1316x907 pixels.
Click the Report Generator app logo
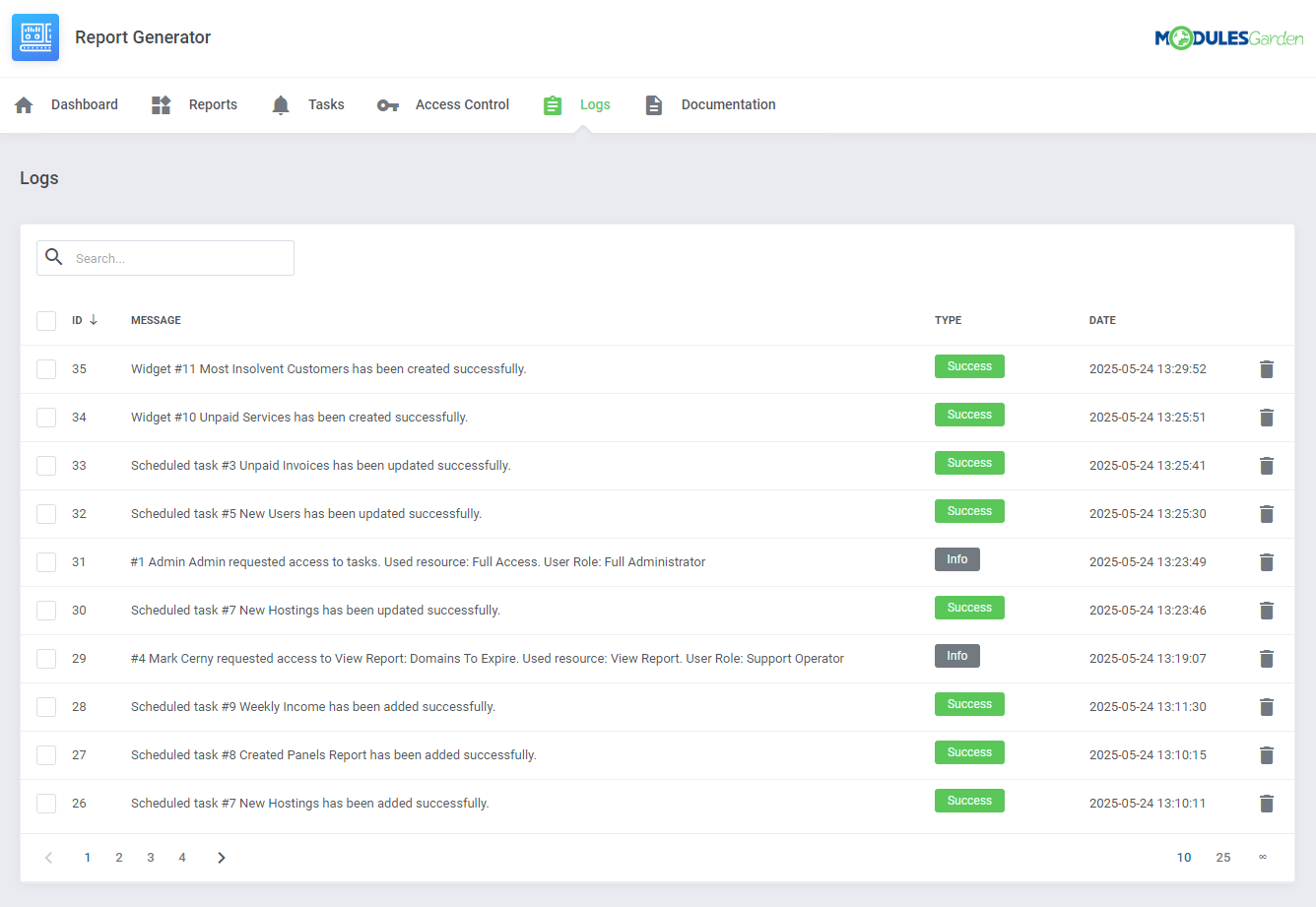coord(35,36)
